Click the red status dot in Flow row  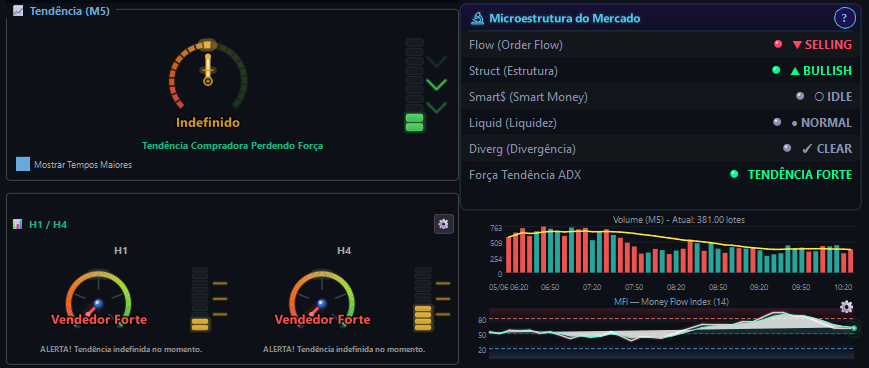[778, 44]
